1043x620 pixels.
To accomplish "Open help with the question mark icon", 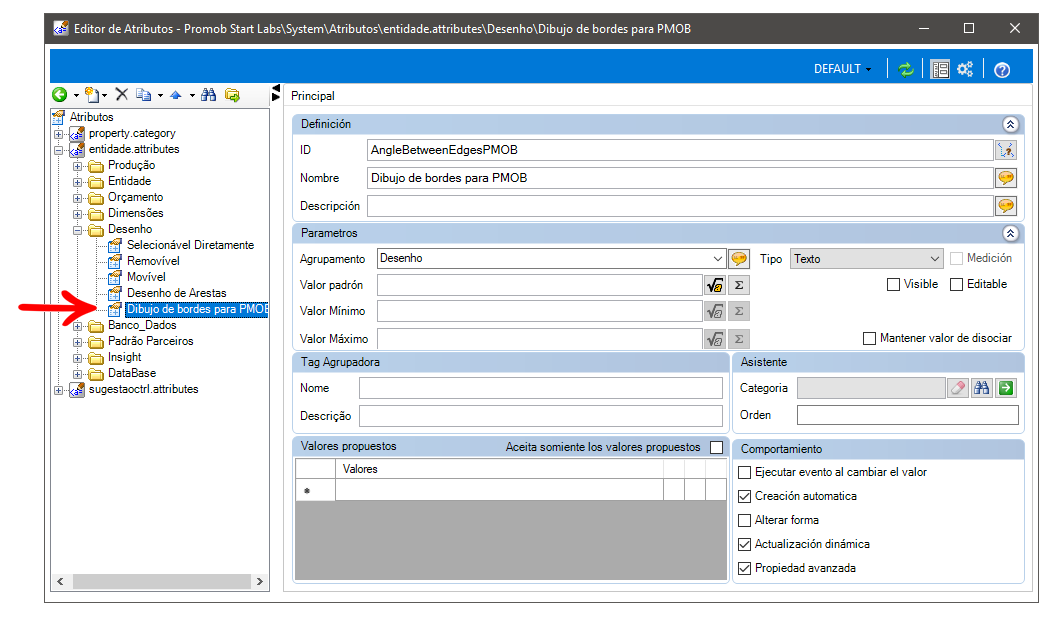I will point(1002,70).
